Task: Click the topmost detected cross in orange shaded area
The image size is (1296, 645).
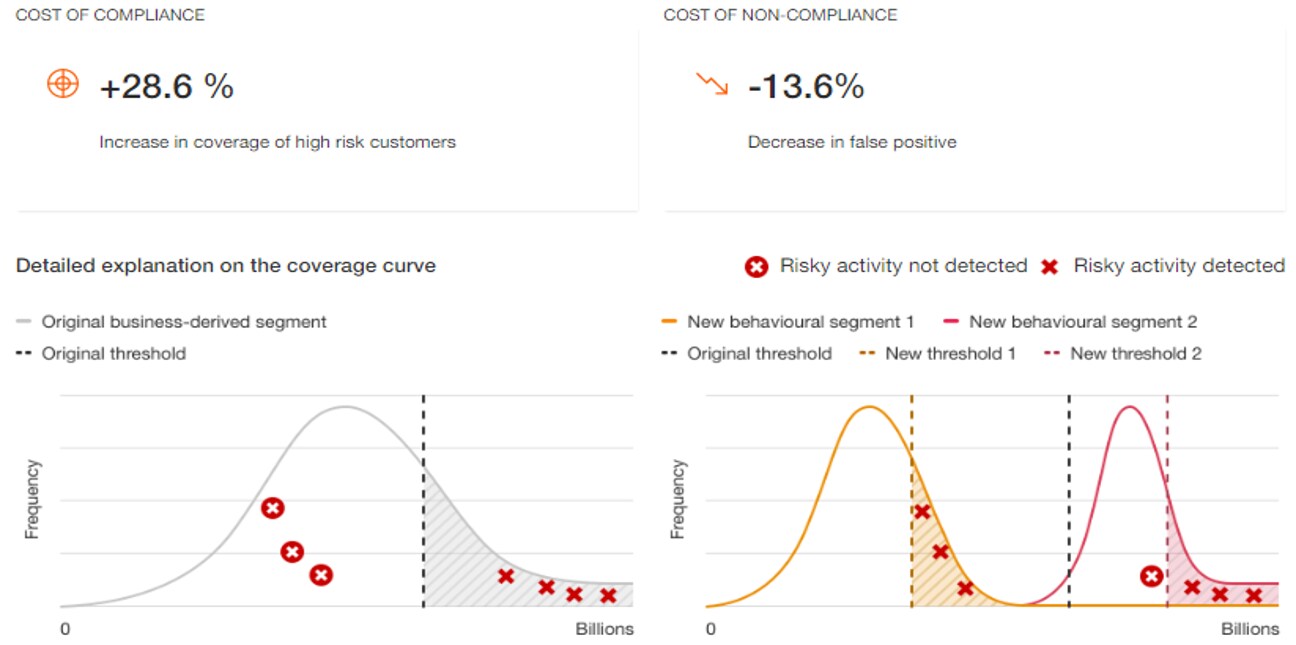Action: [922, 512]
